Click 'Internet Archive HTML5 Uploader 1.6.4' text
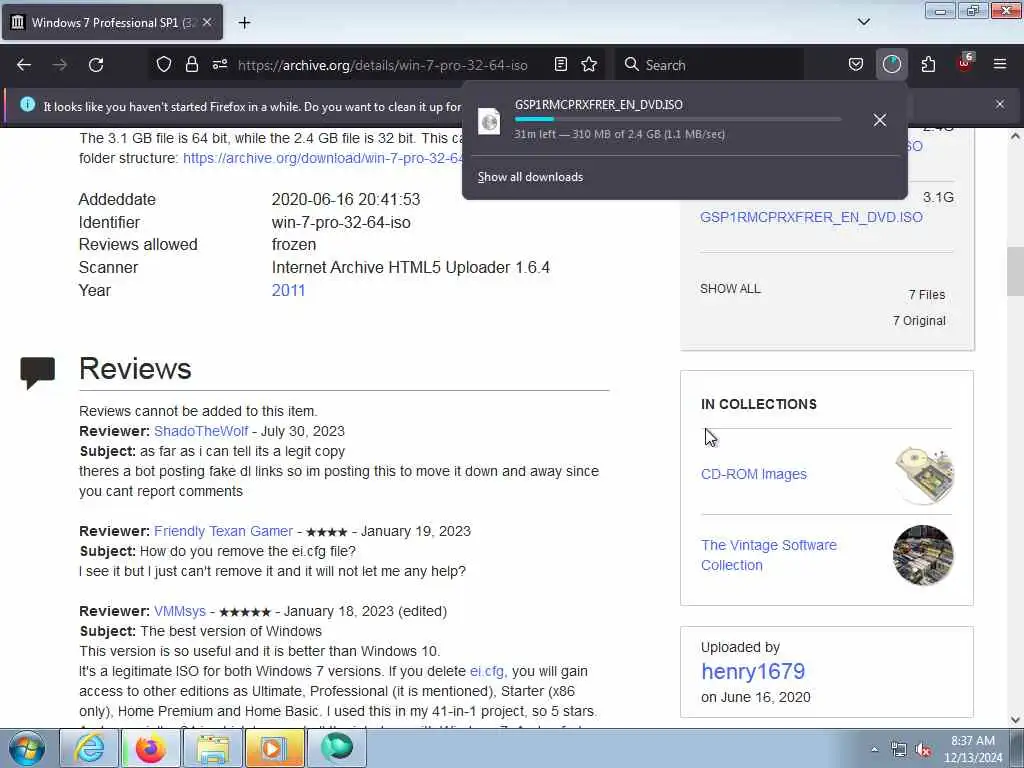 click(411, 268)
